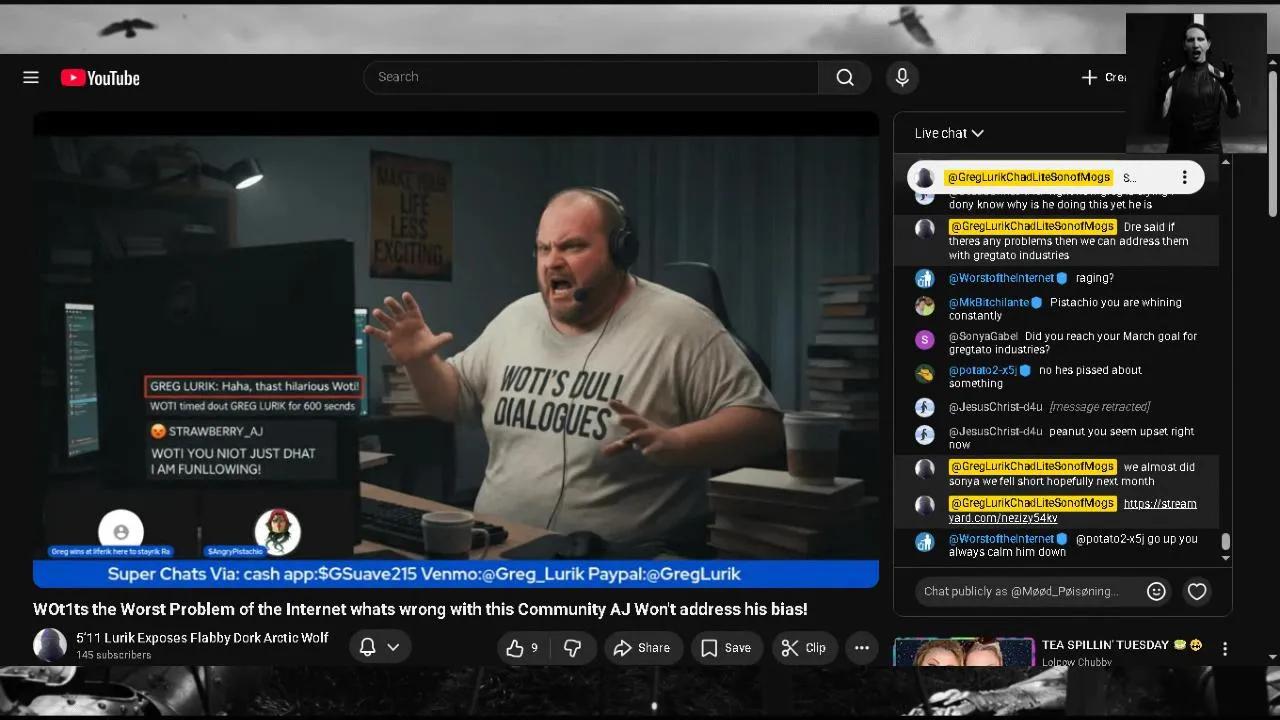Send a heart reaction in chat
The image size is (1280, 720).
tap(1197, 591)
